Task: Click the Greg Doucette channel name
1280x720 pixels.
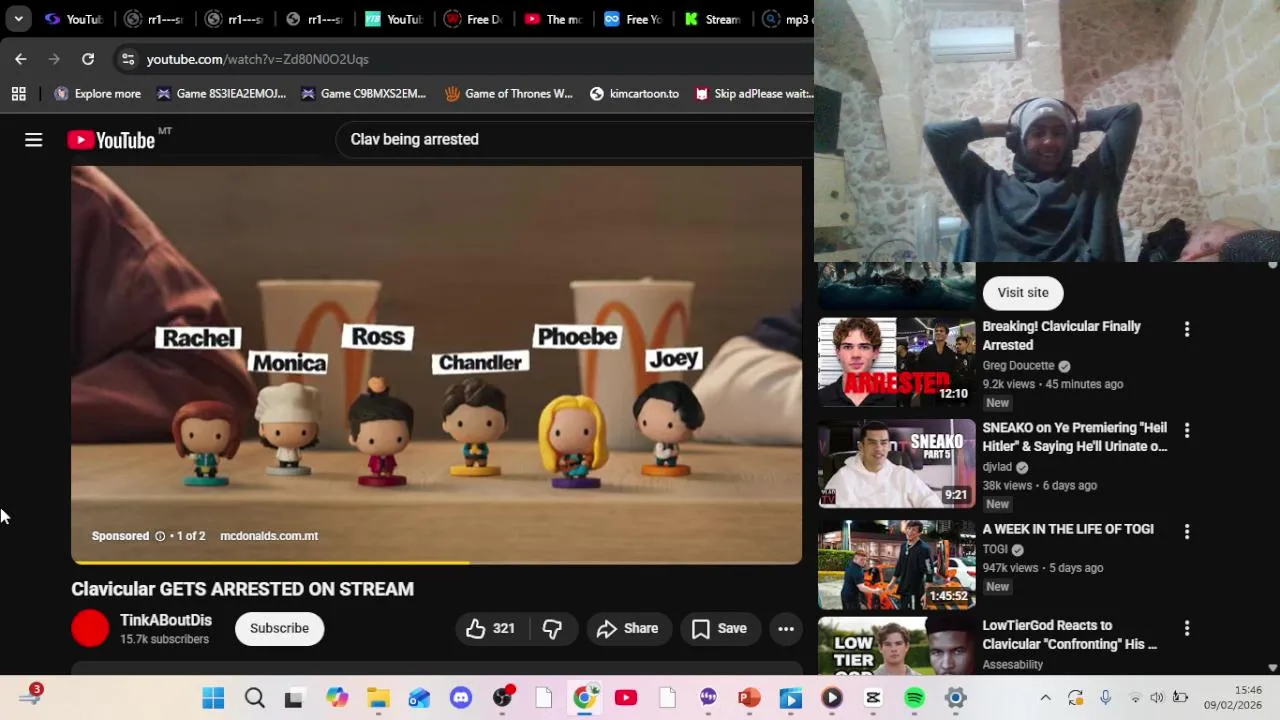Action: coord(1018,366)
